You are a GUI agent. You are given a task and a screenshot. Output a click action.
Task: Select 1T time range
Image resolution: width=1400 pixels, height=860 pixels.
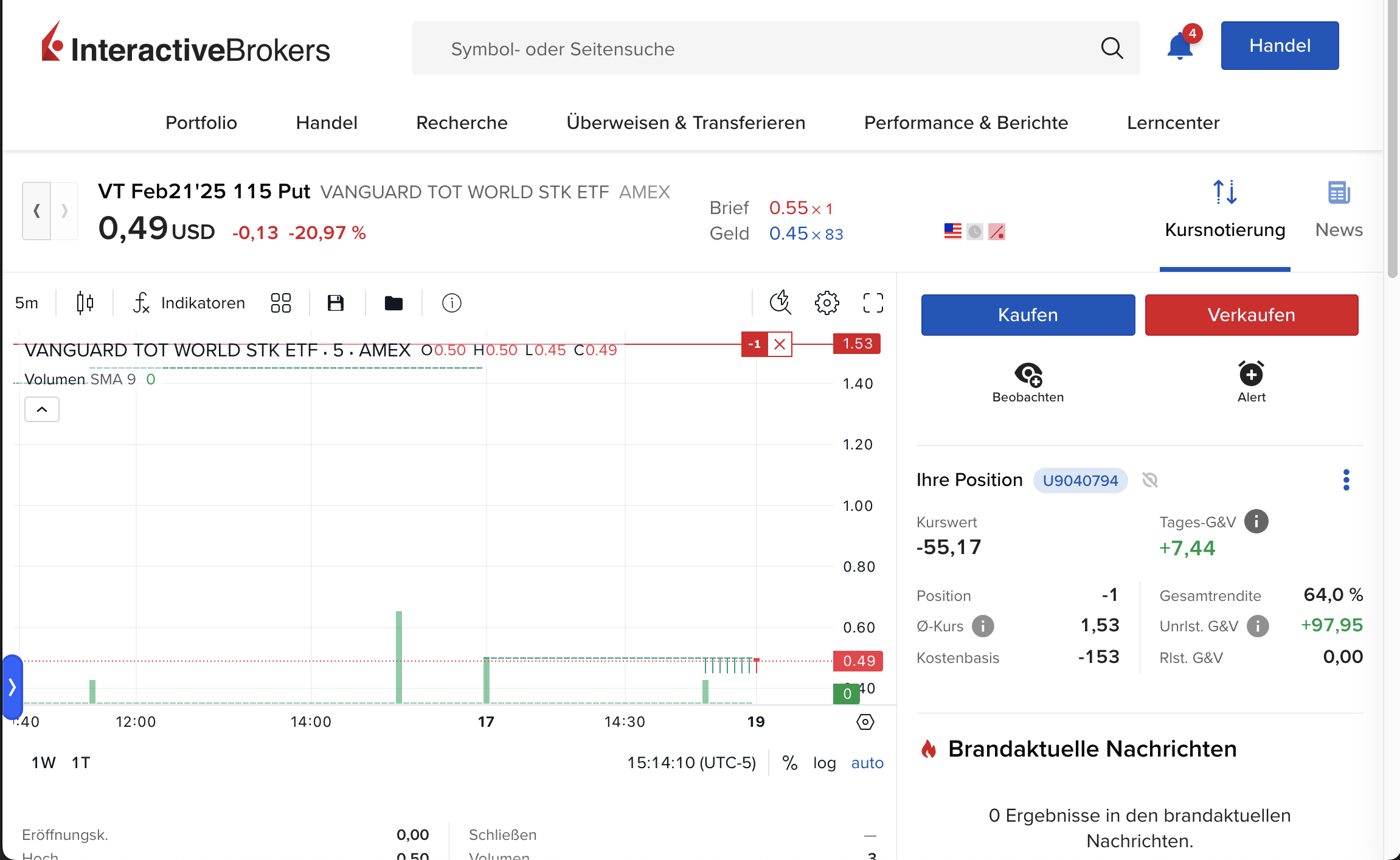[81, 763]
